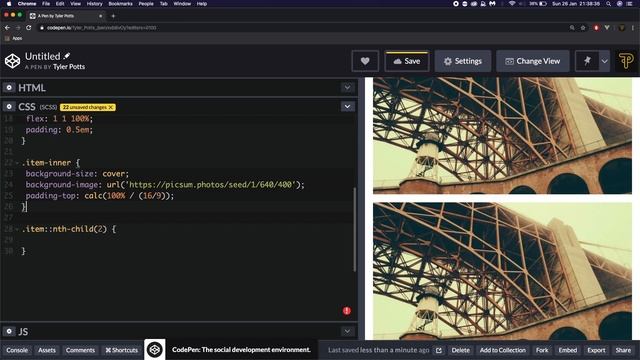
Task: Open the Apps bookmarks shortcut
Action: coord(13,38)
